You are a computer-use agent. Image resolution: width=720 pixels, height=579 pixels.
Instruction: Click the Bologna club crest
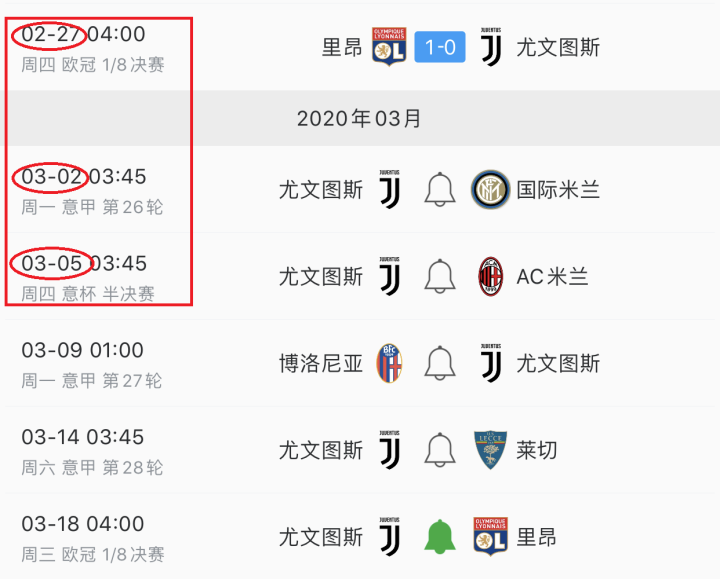[389, 364]
